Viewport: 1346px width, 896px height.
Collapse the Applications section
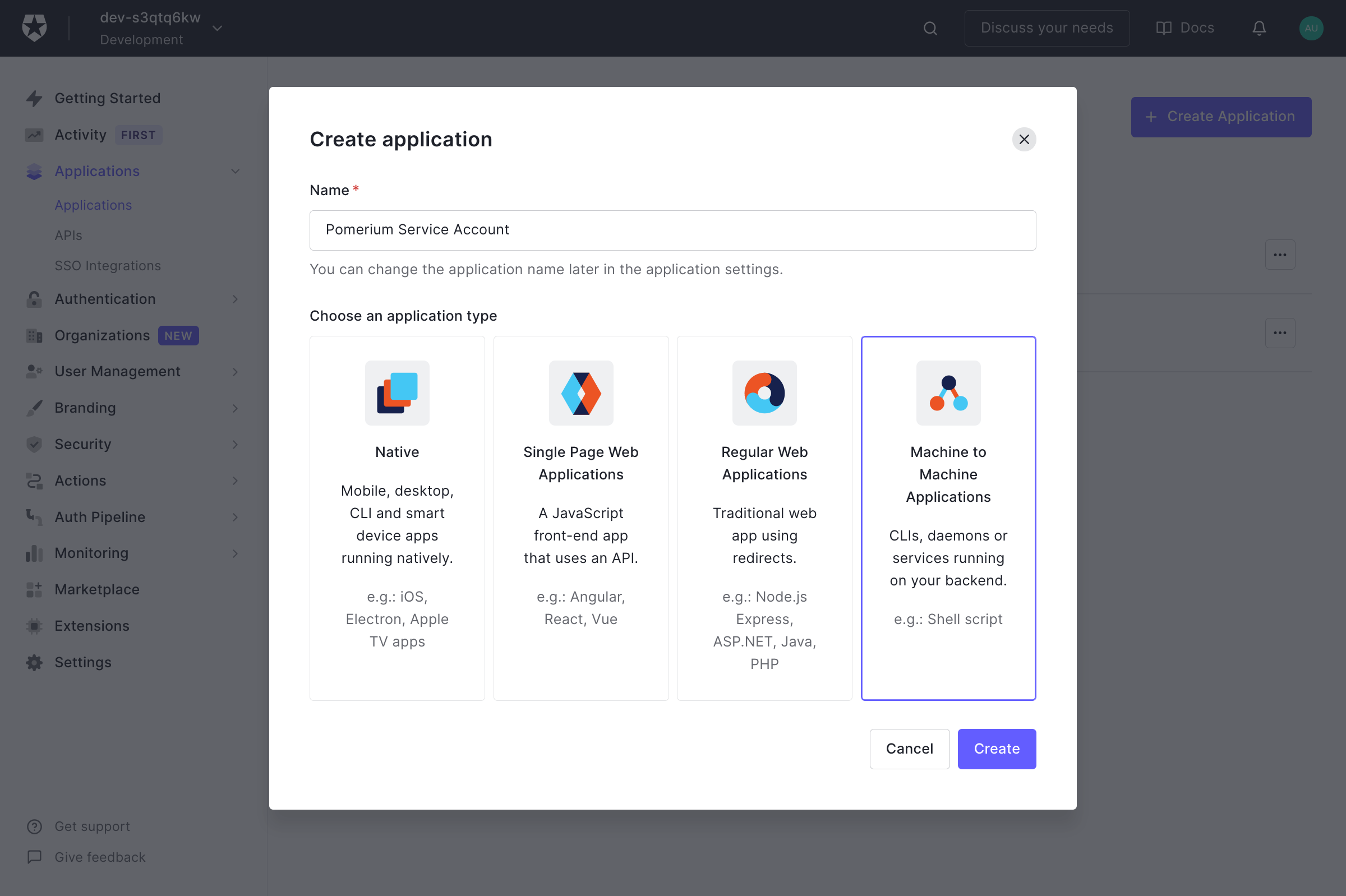click(236, 171)
